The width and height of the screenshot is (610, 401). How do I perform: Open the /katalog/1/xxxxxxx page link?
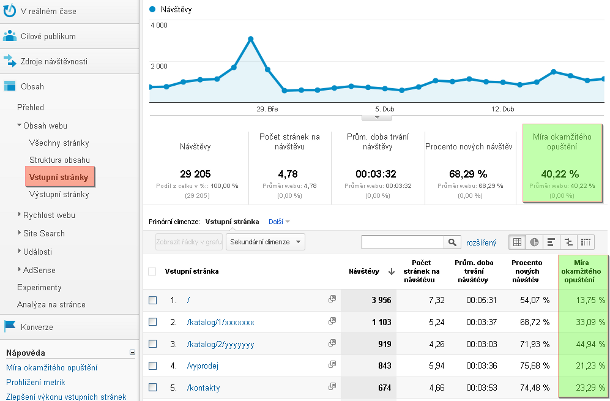220,322
